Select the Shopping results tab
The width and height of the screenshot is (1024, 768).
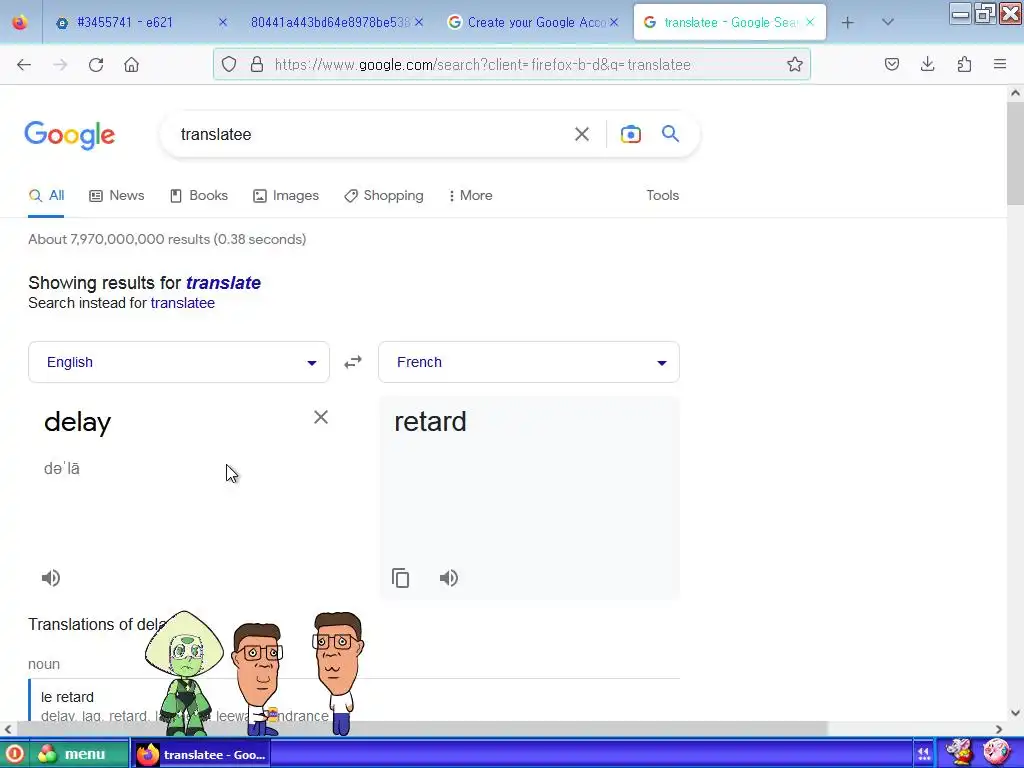pos(384,195)
